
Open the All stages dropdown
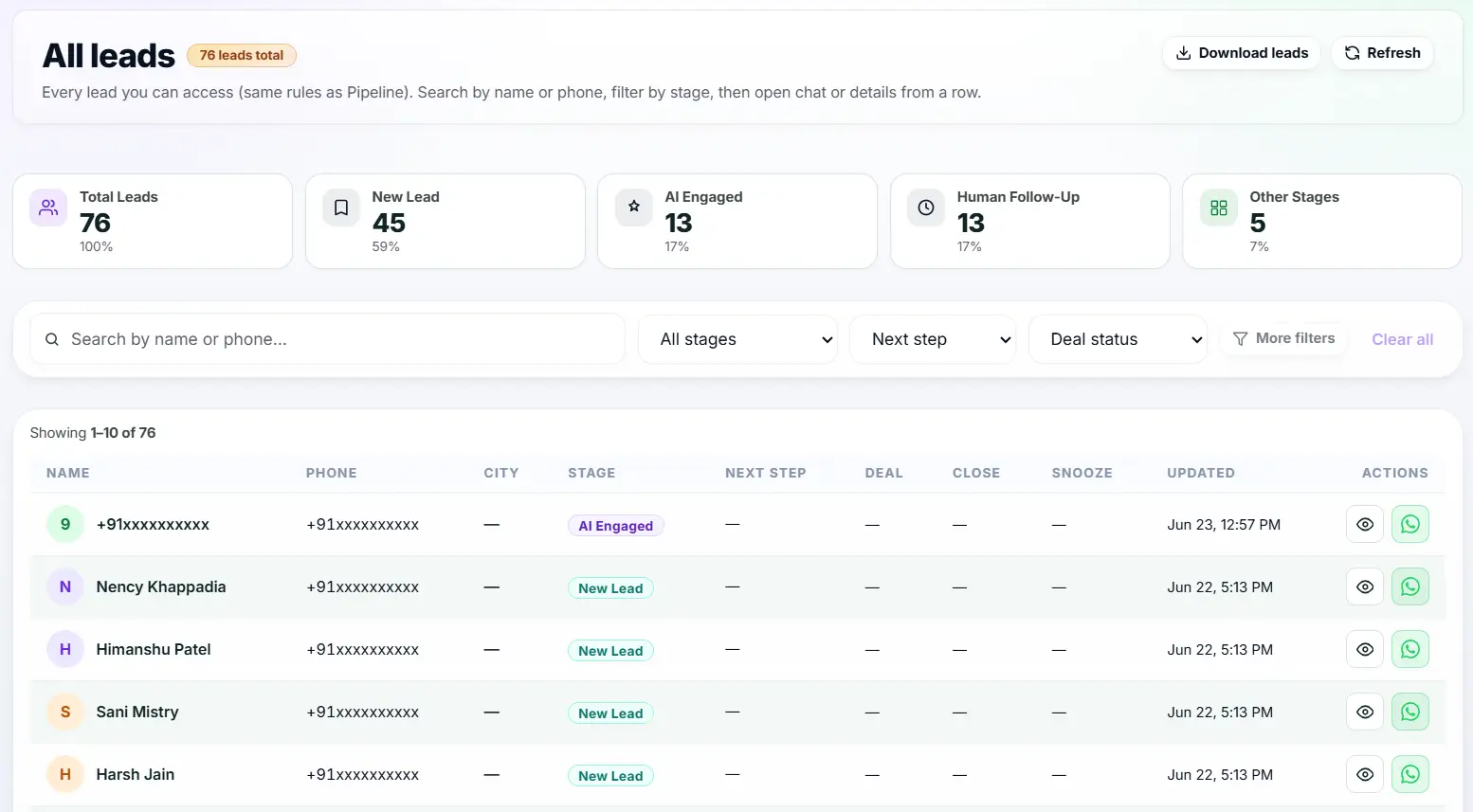(737, 339)
